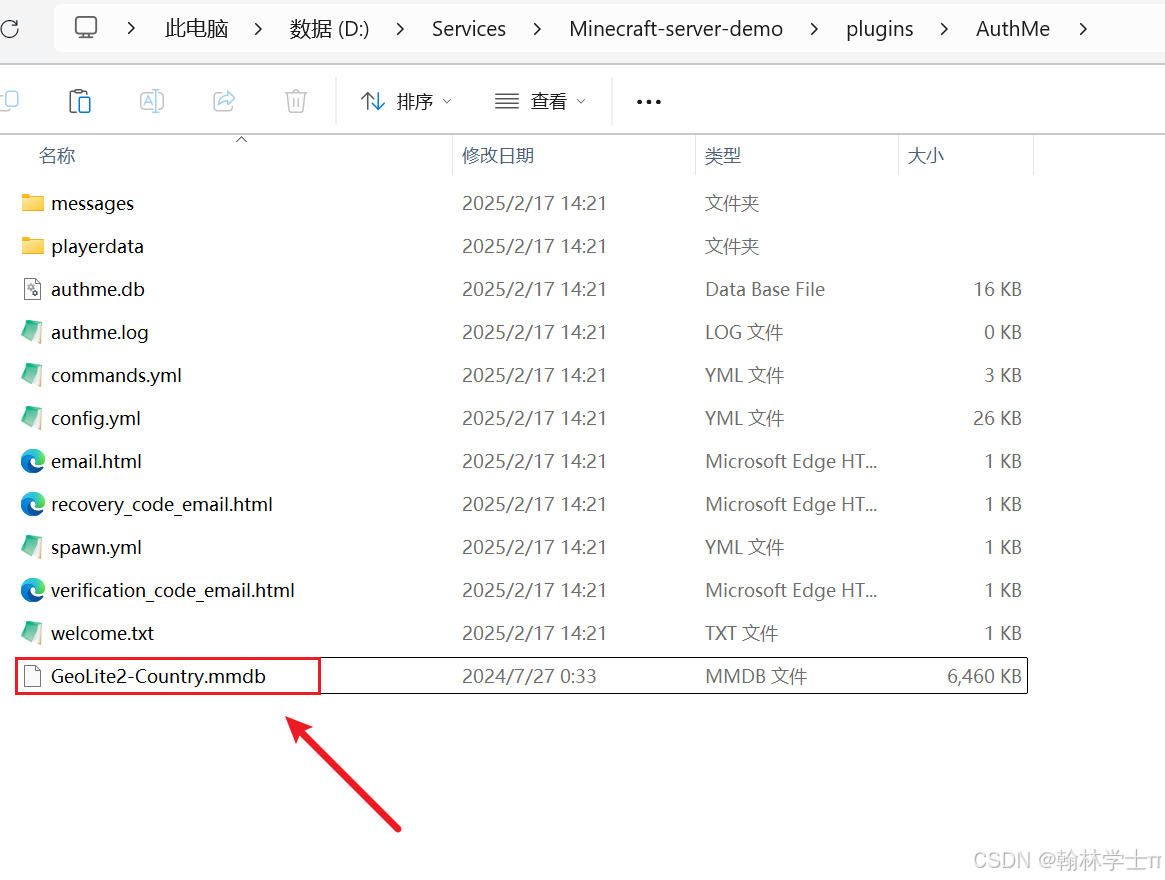The image size is (1165, 880).
Task: Click the share toolbar icon
Action: [224, 101]
